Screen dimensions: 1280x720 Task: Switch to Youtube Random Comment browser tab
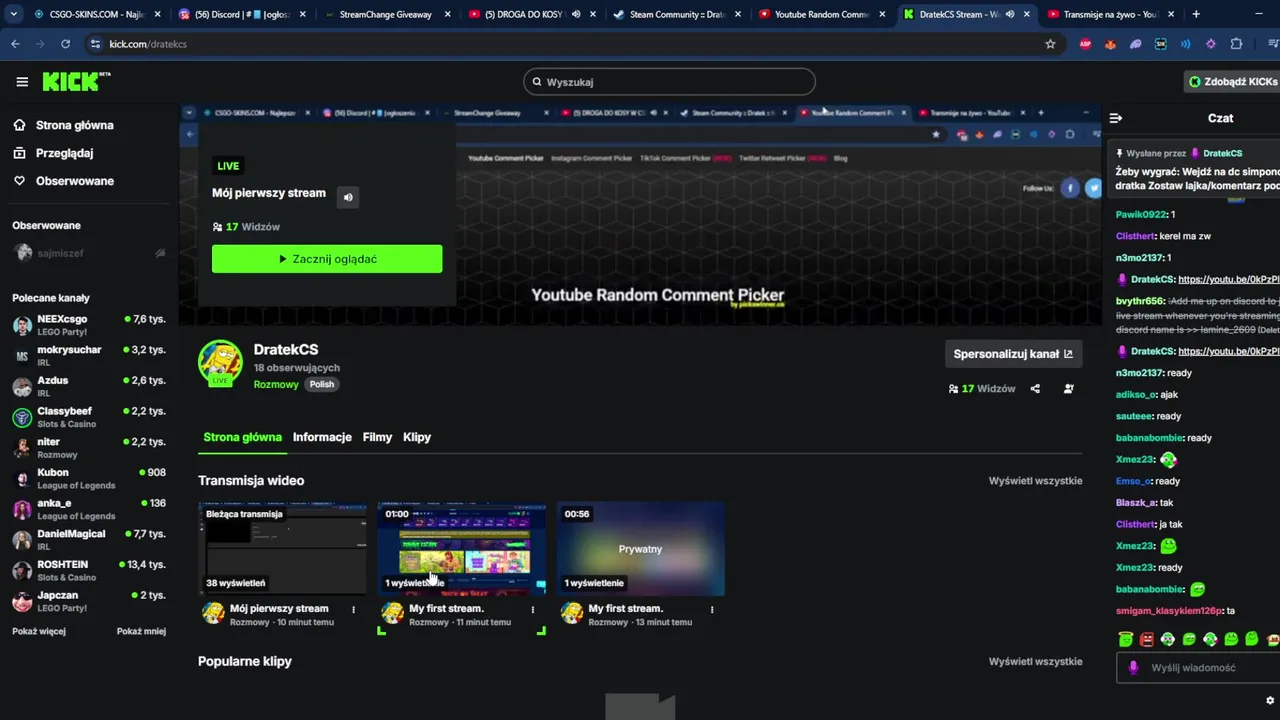pyautogui.click(x=821, y=14)
